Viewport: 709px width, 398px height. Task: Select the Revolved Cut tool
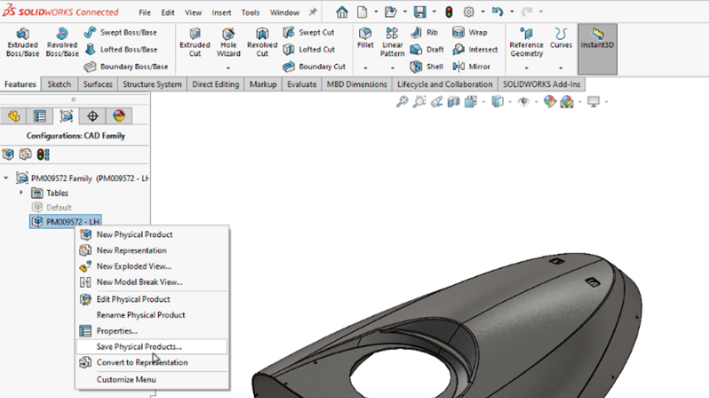pyautogui.click(x=262, y=43)
